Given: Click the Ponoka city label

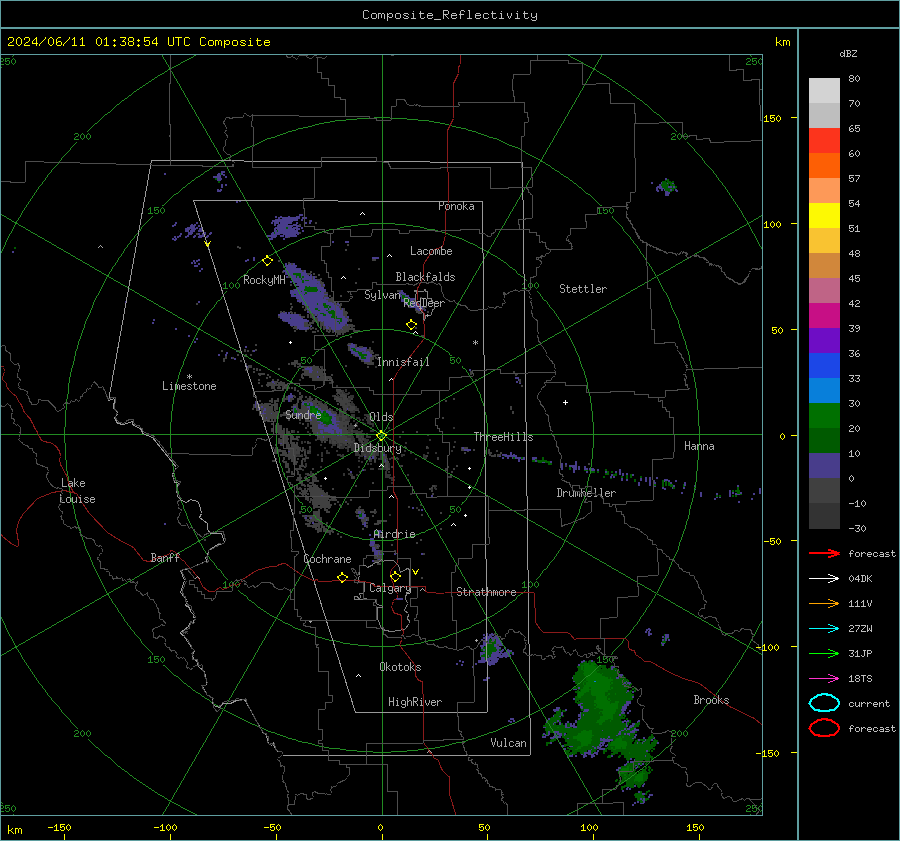Looking at the screenshot, I should point(456,206).
